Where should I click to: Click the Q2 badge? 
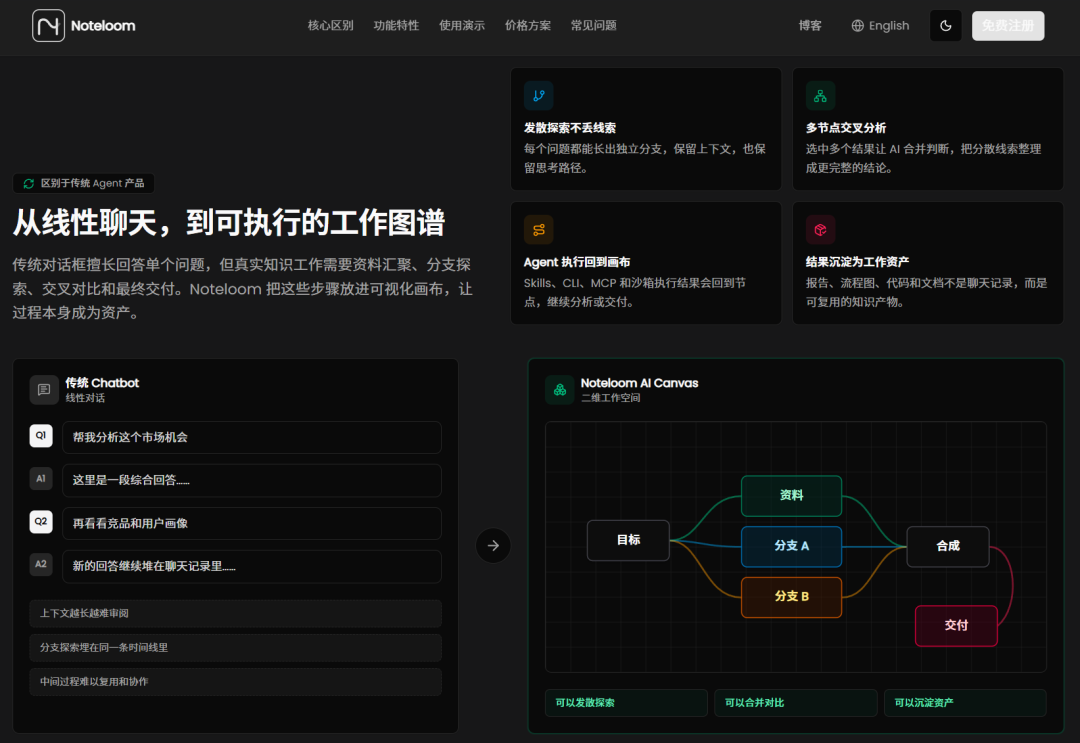point(41,521)
